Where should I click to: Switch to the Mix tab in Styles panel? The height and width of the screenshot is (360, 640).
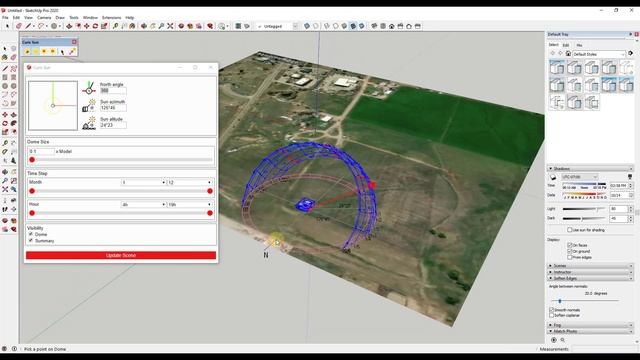(579, 45)
